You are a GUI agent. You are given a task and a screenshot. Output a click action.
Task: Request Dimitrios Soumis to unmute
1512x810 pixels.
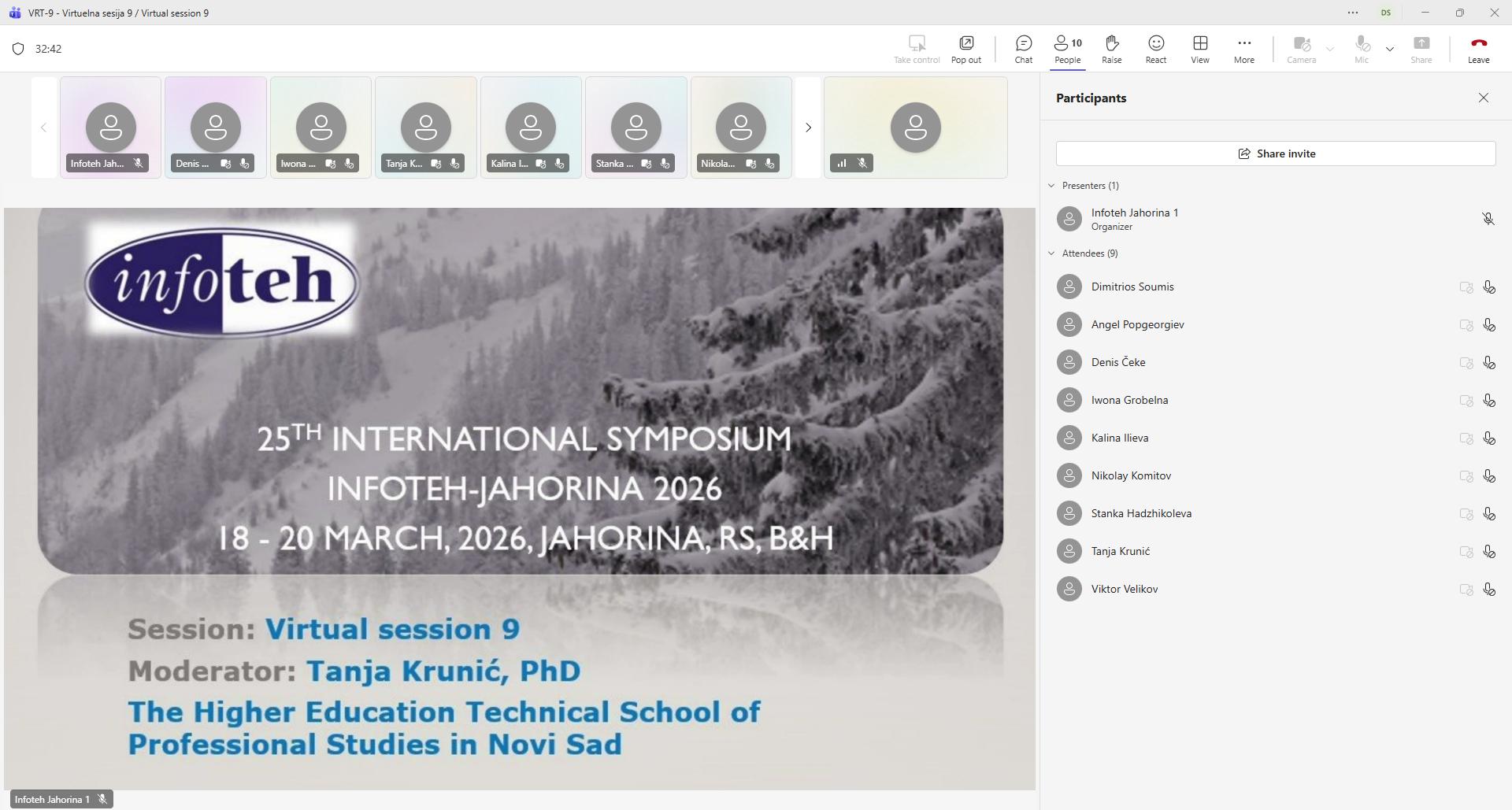(1490, 287)
